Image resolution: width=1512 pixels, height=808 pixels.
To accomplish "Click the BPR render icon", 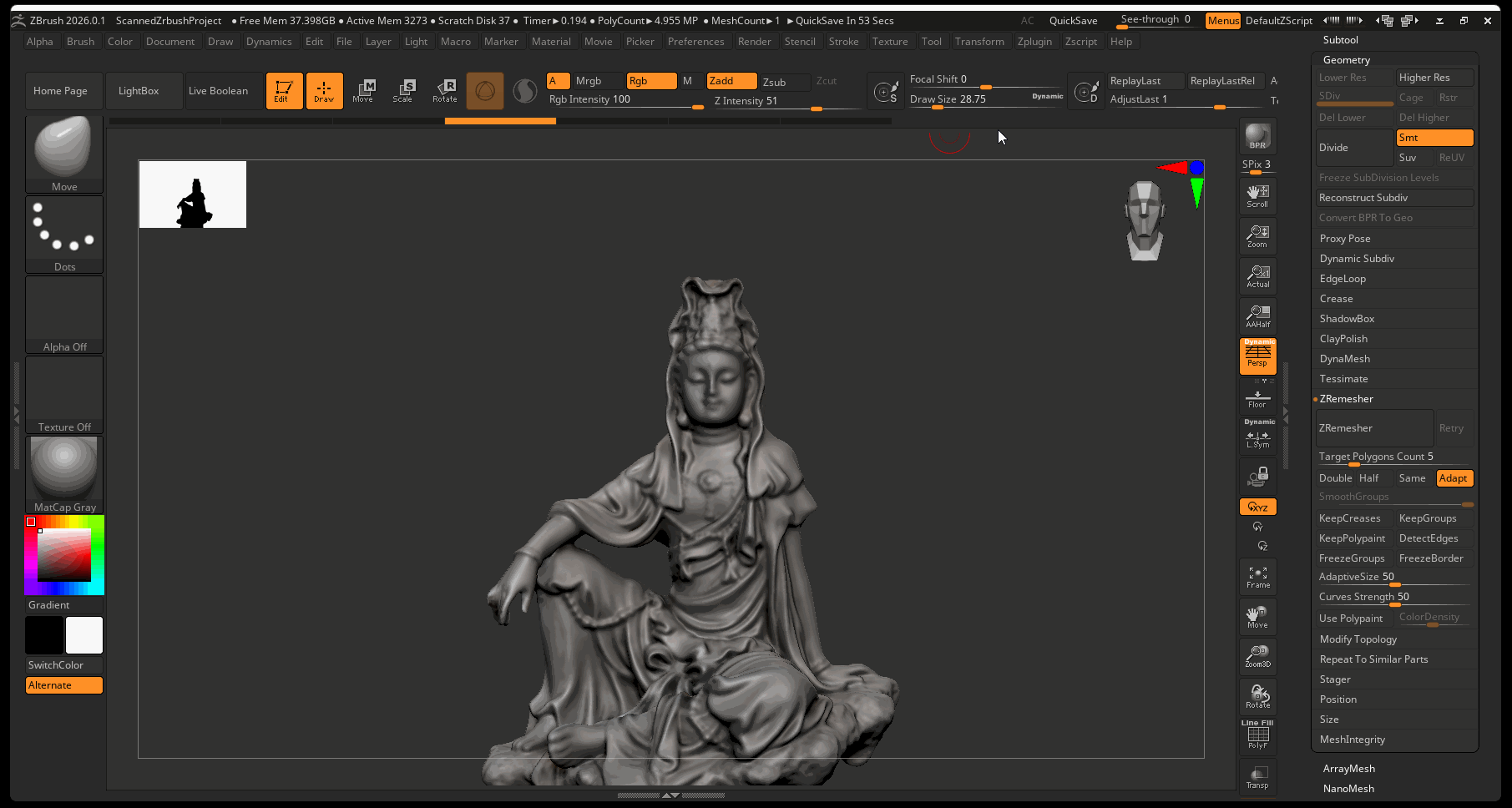I will [x=1257, y=136].
